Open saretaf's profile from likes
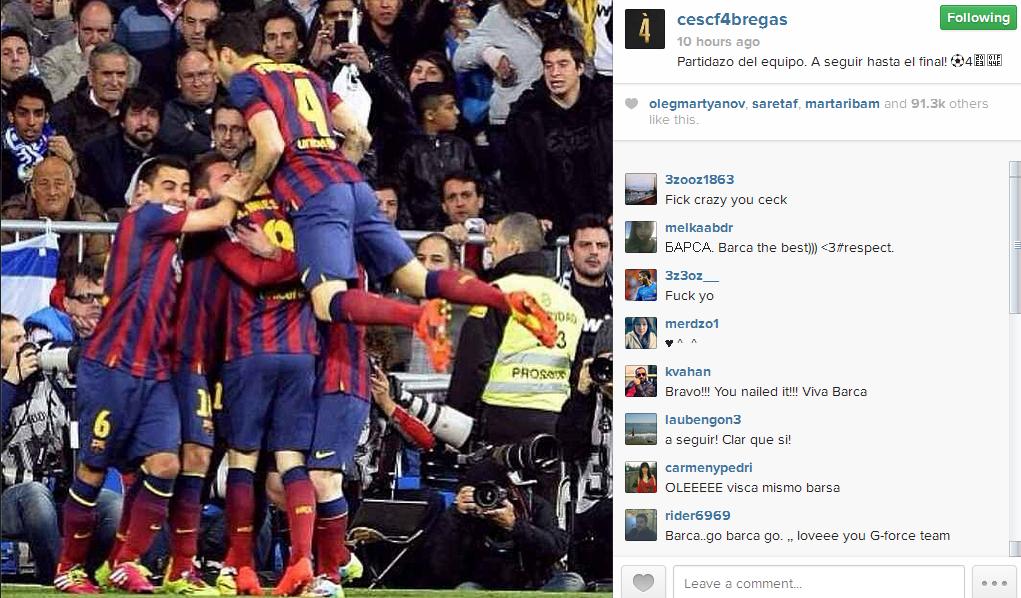1021x598 pixels. (775, 104)
